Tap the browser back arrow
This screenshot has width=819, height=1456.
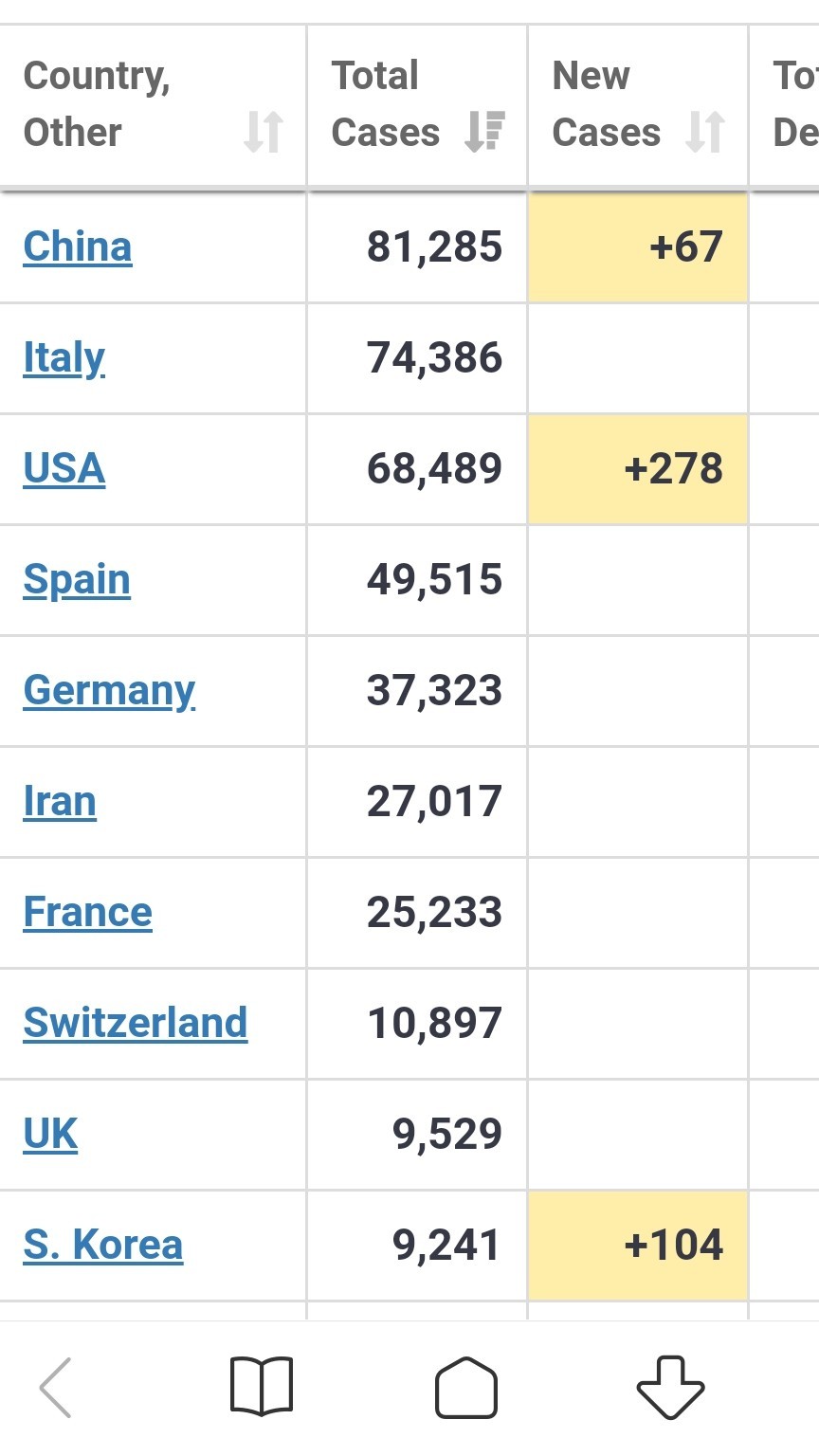(55, 1388)
